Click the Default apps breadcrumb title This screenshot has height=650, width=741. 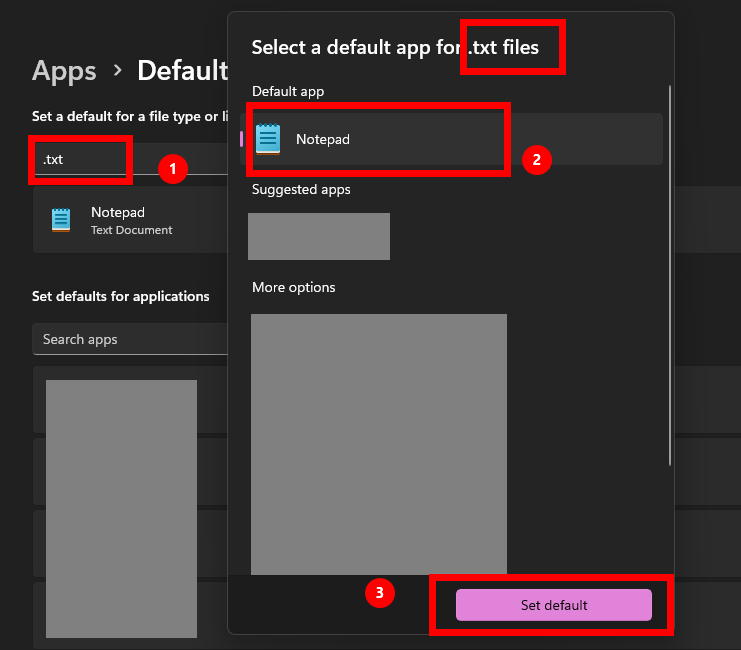coord(183,71)
